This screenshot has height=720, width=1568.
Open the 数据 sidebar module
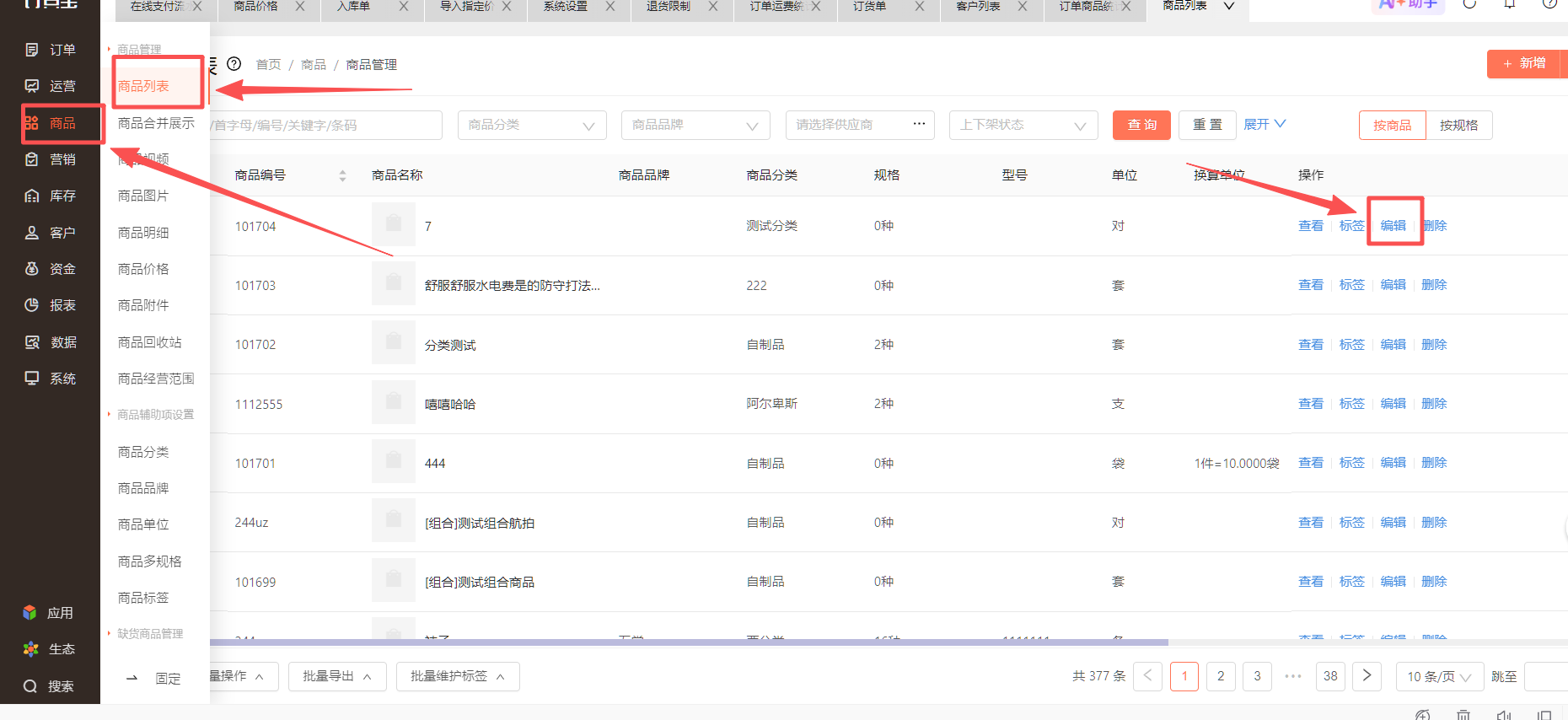[x=50, y=342]
